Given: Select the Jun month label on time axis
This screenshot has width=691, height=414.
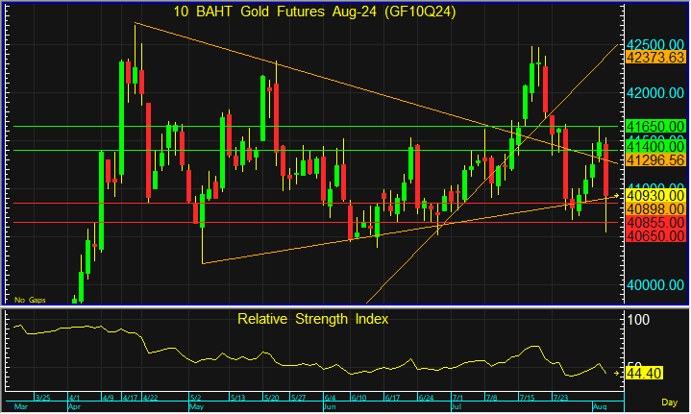Looking at the screenshot, I should (331, 408).
